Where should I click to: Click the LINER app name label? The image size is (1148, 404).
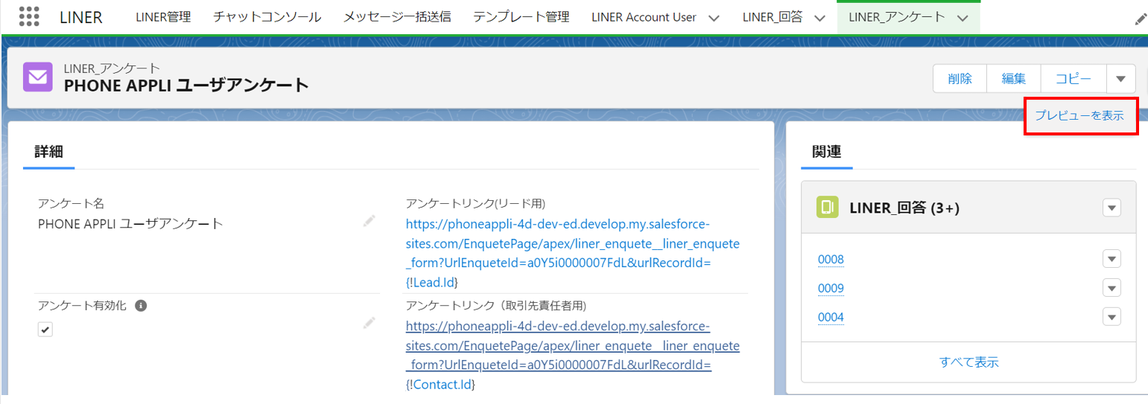coord(81,18)
